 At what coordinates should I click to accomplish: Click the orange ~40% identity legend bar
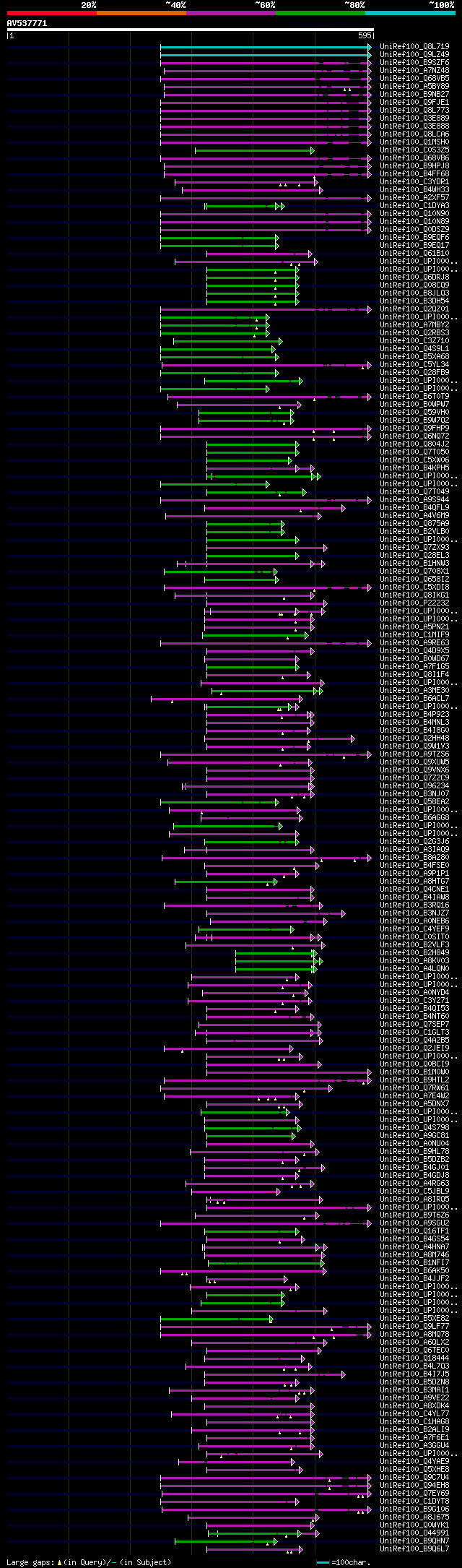click(x=141, y=13)
